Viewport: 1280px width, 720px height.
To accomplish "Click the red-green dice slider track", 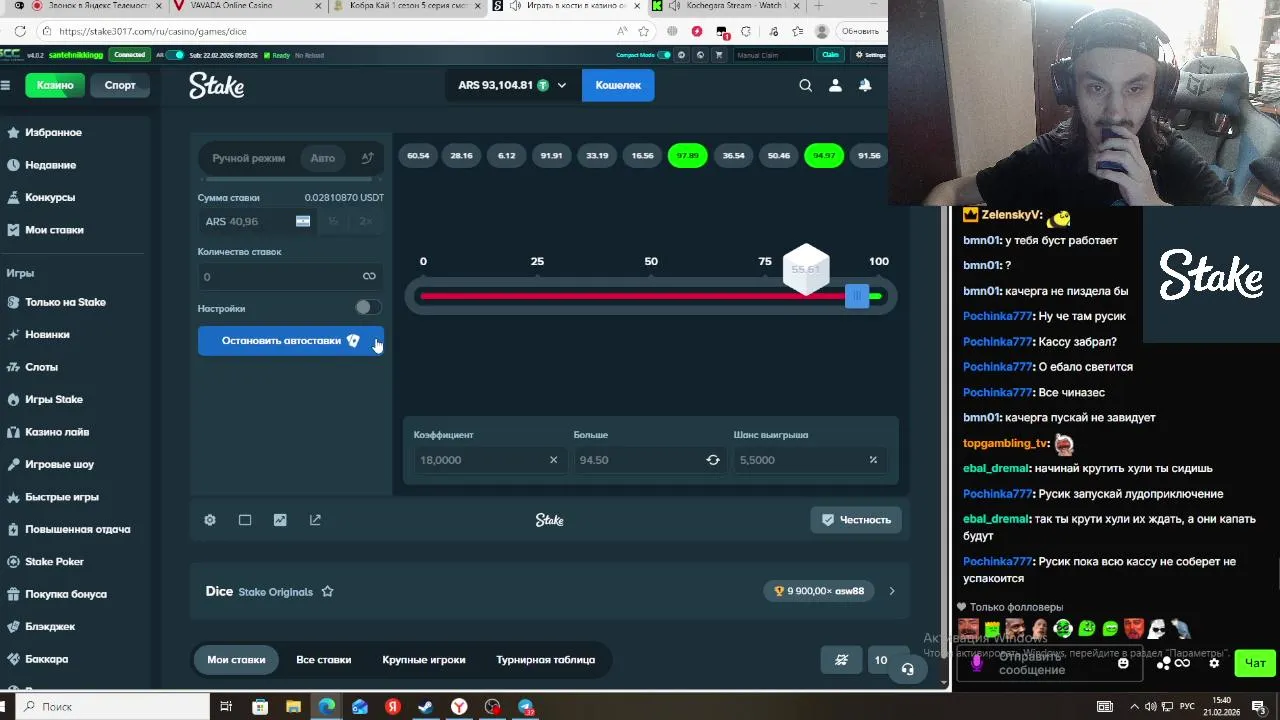I will (651, 296).
